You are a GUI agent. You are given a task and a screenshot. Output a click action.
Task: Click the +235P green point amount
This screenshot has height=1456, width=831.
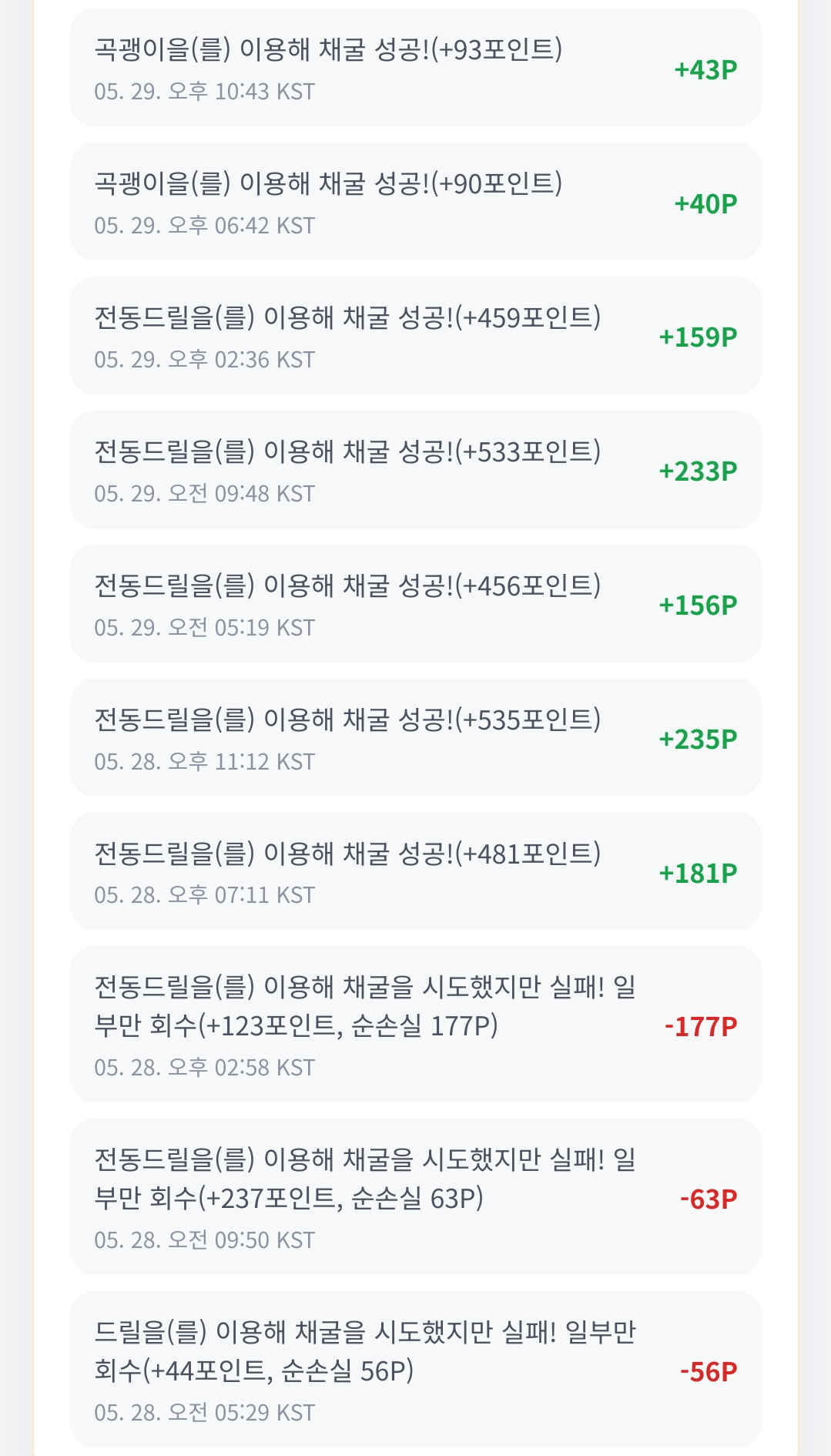click(698, 740)
